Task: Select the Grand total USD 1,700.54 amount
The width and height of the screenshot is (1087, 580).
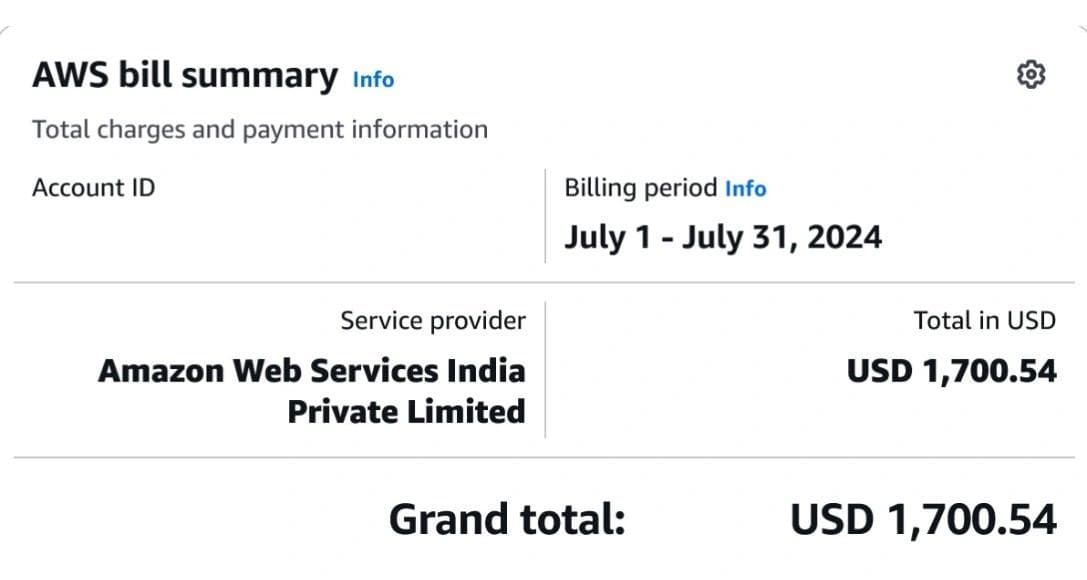Action: tap(923, 520)
